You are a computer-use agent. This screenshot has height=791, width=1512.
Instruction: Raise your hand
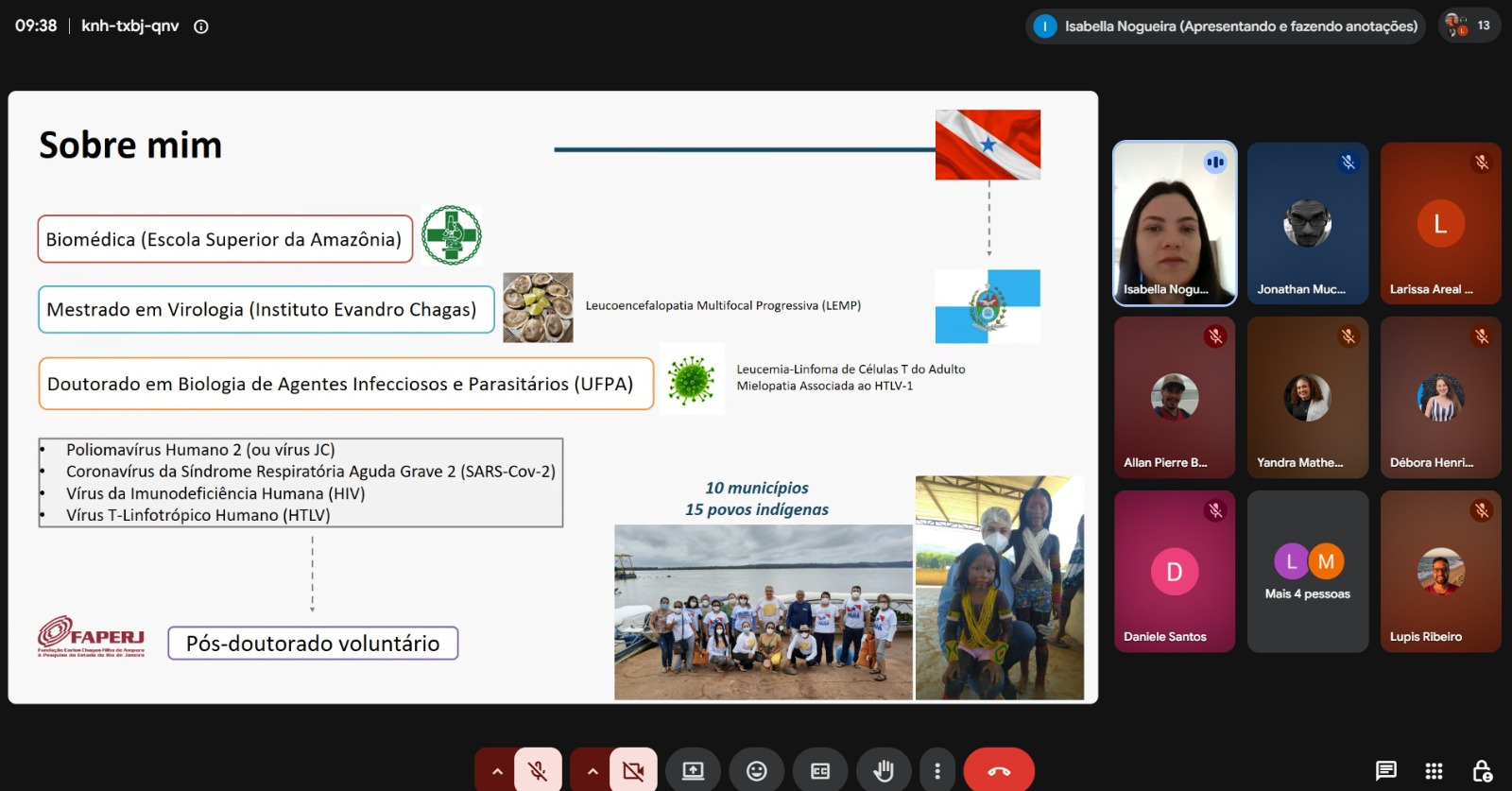click(884, 771)
